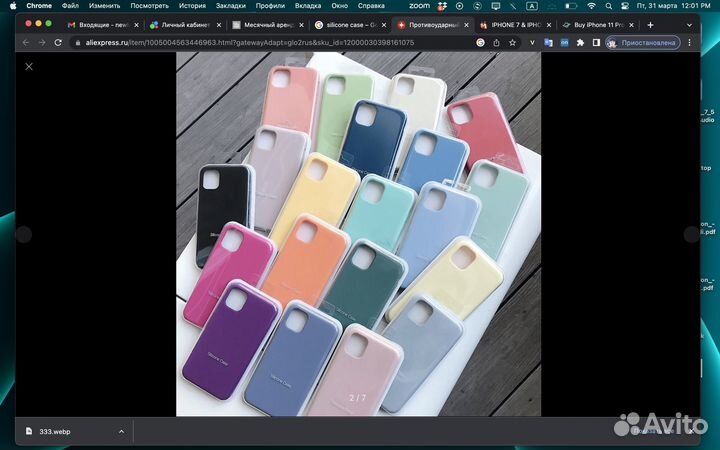Click the phone cases product photo
The height and width of the screenshot is (450, 720).
coord(359,234)
